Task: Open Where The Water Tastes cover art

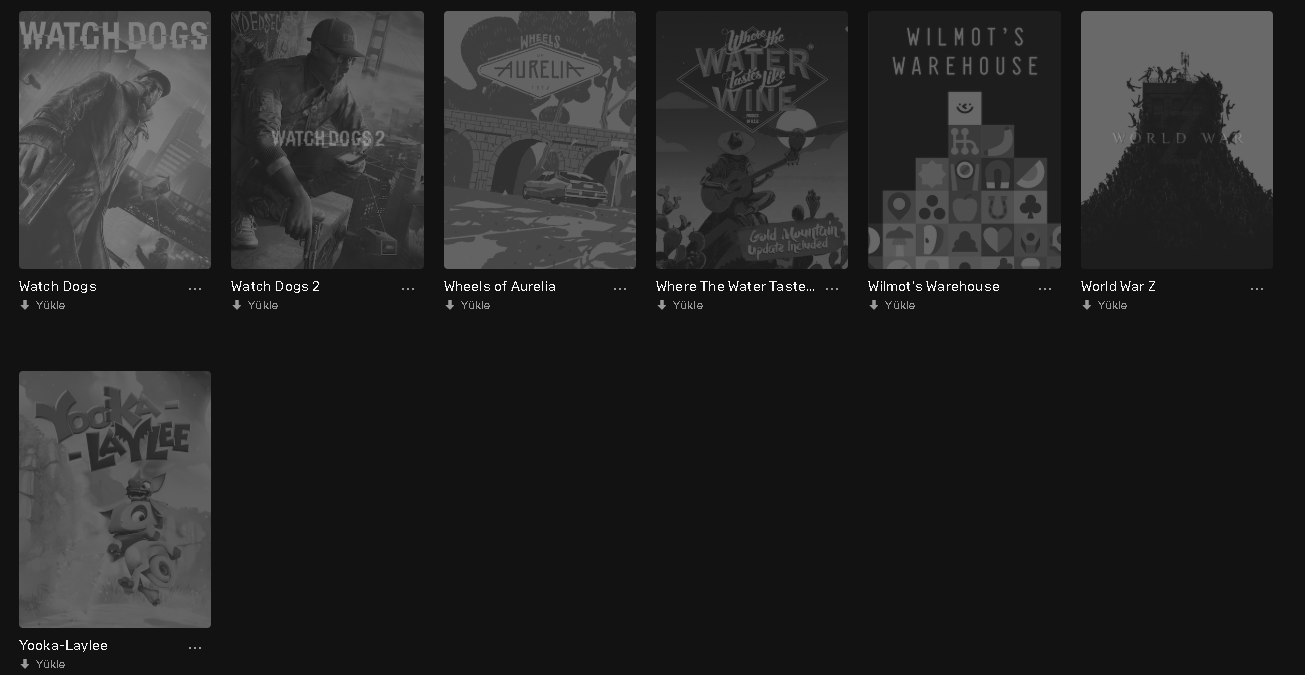Action: 752,140
